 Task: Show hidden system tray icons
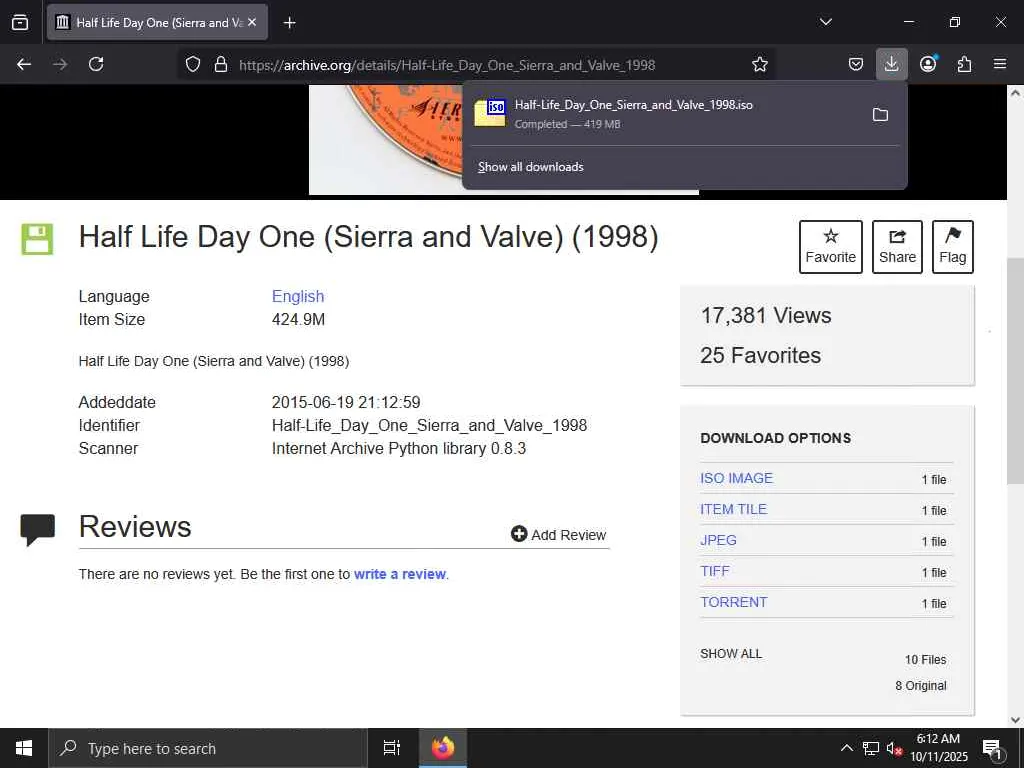[x=846, y=748]
